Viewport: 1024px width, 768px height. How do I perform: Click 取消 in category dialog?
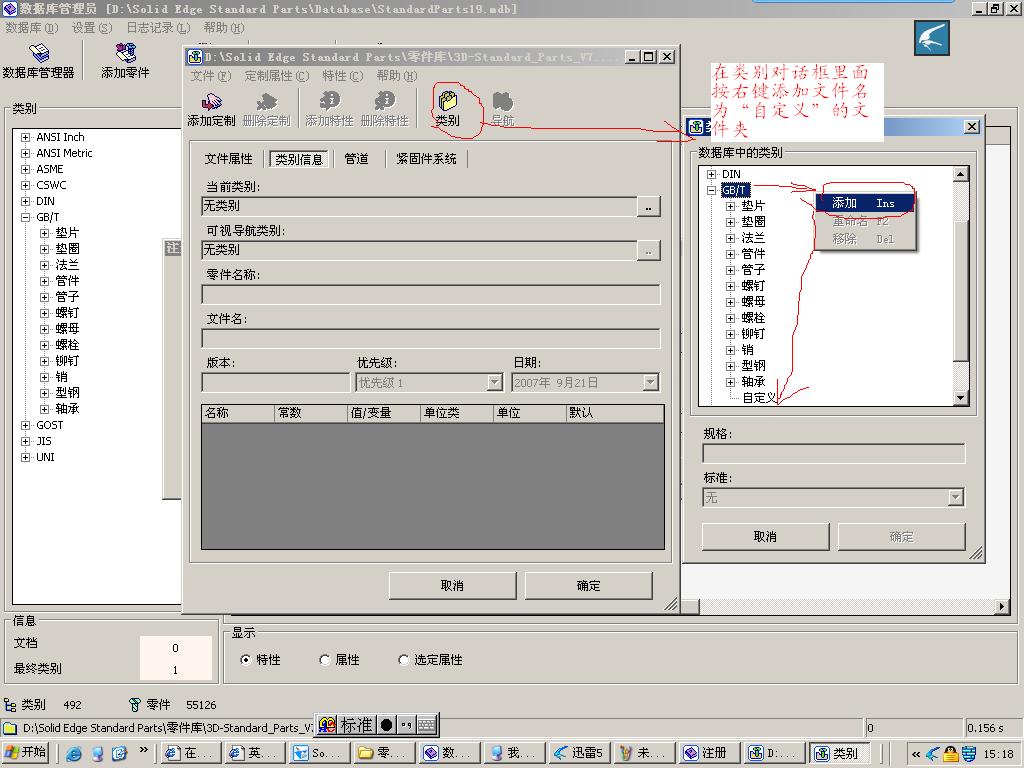(765, 537)
